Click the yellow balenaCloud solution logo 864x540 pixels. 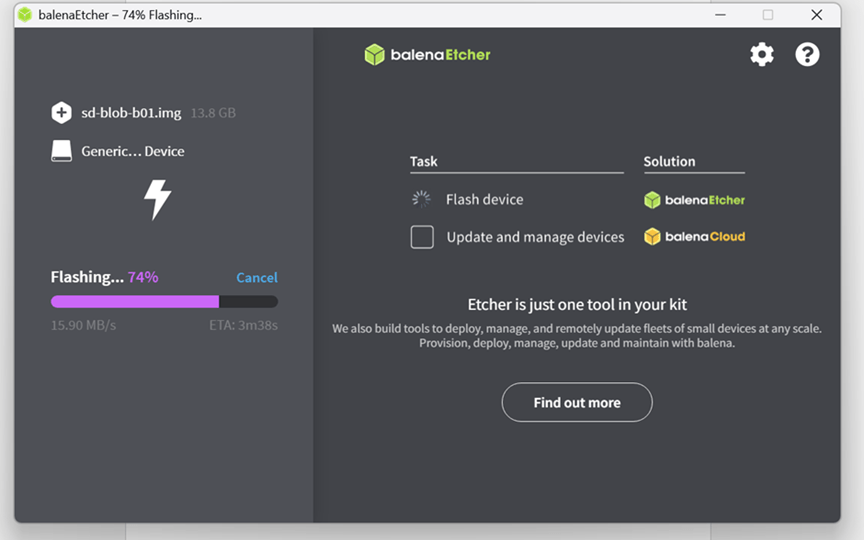[694, 237]
